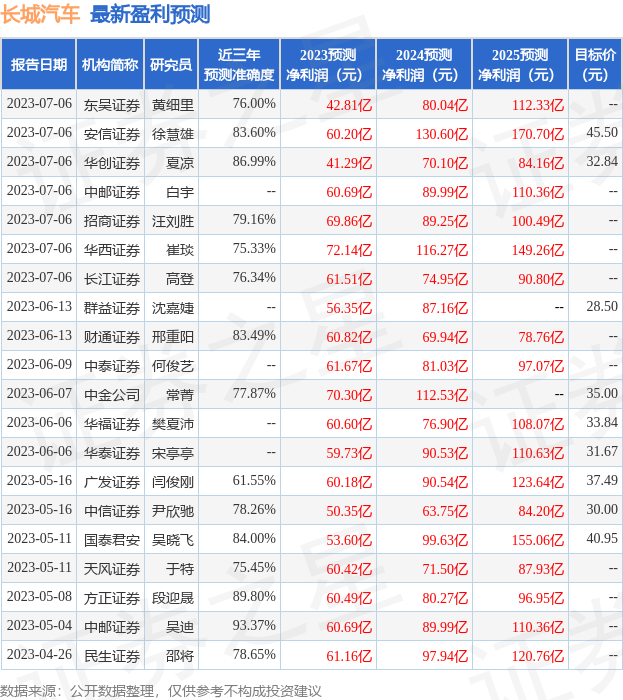Click institution 华泰证券
Viewport: 623px width, 700px height.
(112, 453)
